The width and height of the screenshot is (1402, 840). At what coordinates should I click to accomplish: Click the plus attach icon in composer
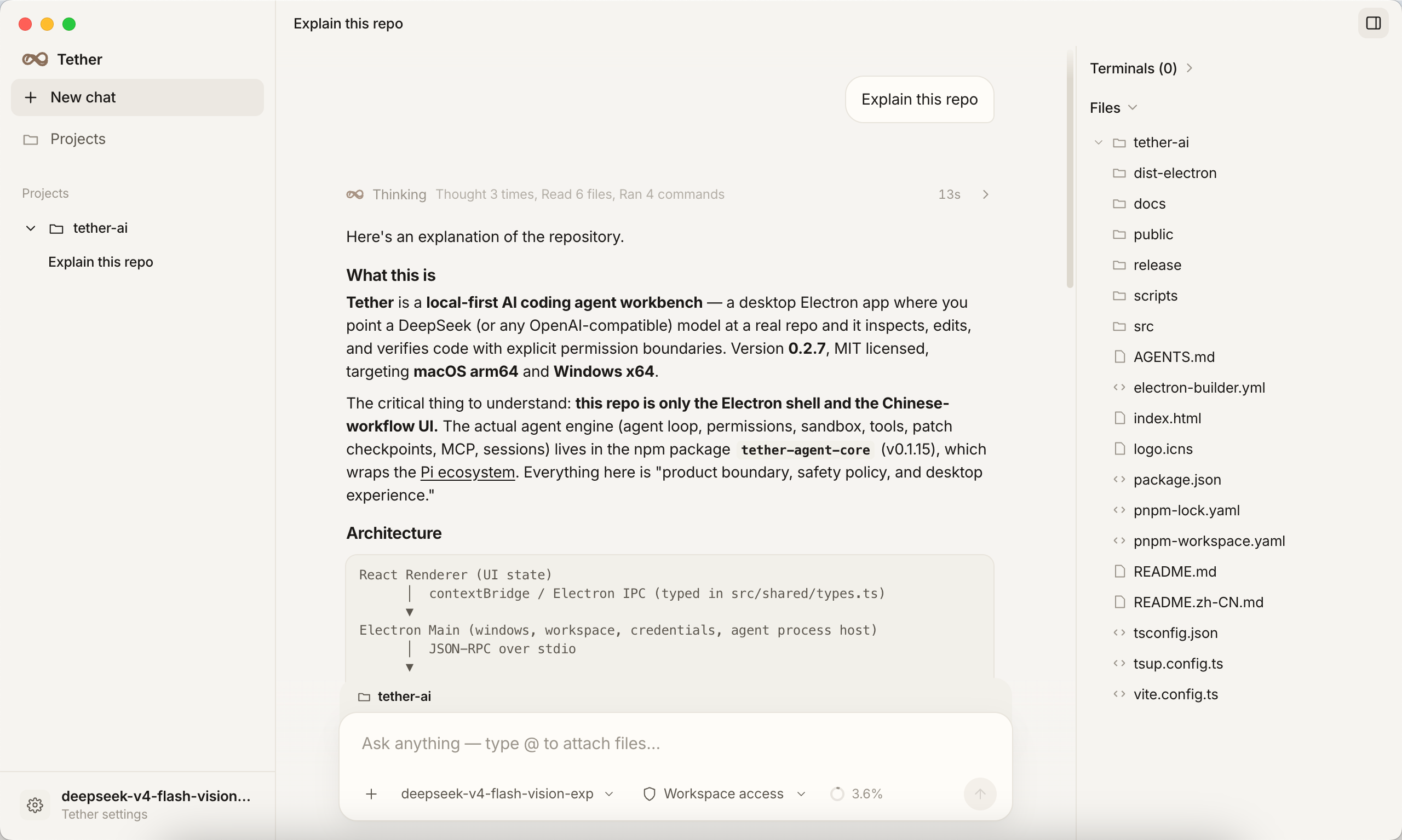pos(371,793)
